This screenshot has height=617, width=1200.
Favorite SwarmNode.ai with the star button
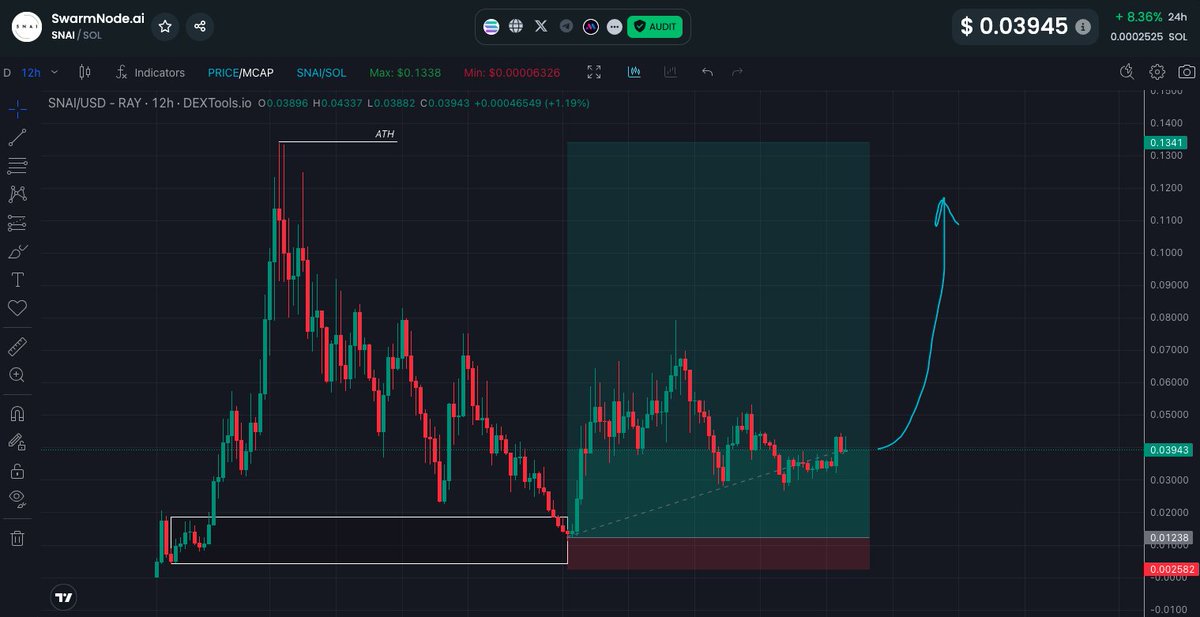165,27
